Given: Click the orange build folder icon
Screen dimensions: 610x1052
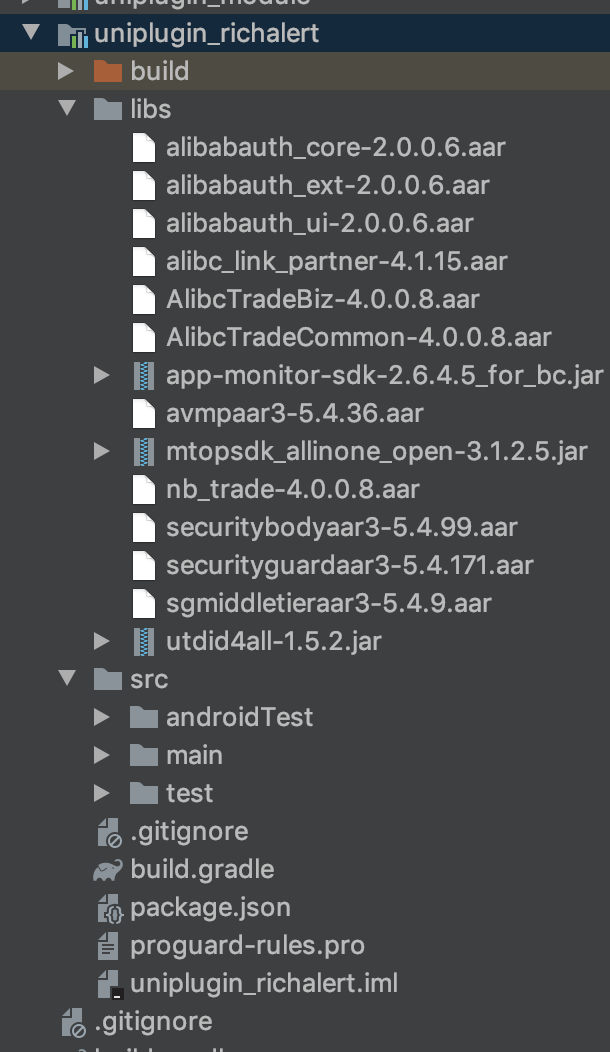Looking at the screenshot, I should [x=107, y=71].
